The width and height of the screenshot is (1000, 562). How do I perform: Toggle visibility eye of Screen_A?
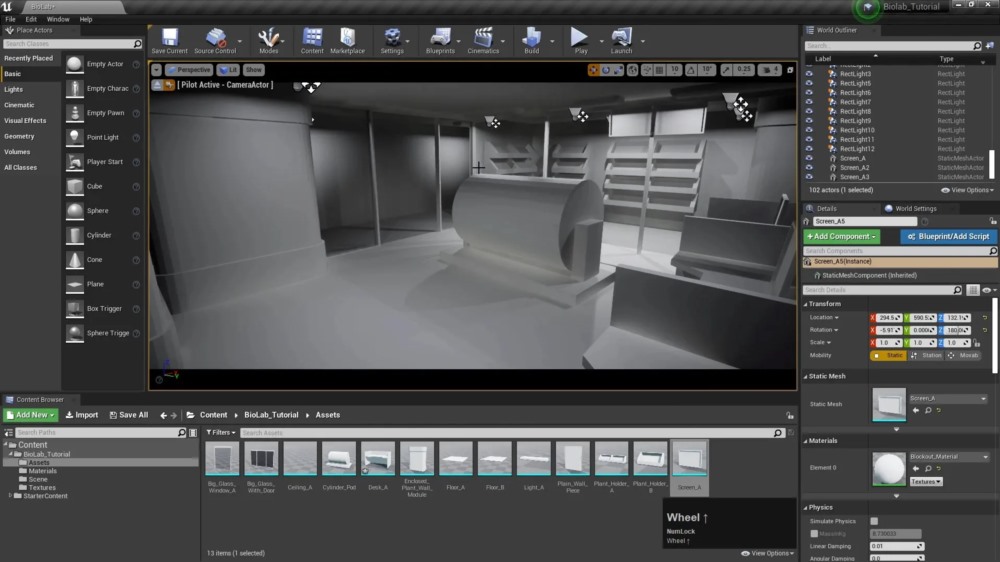pos(809,158)
